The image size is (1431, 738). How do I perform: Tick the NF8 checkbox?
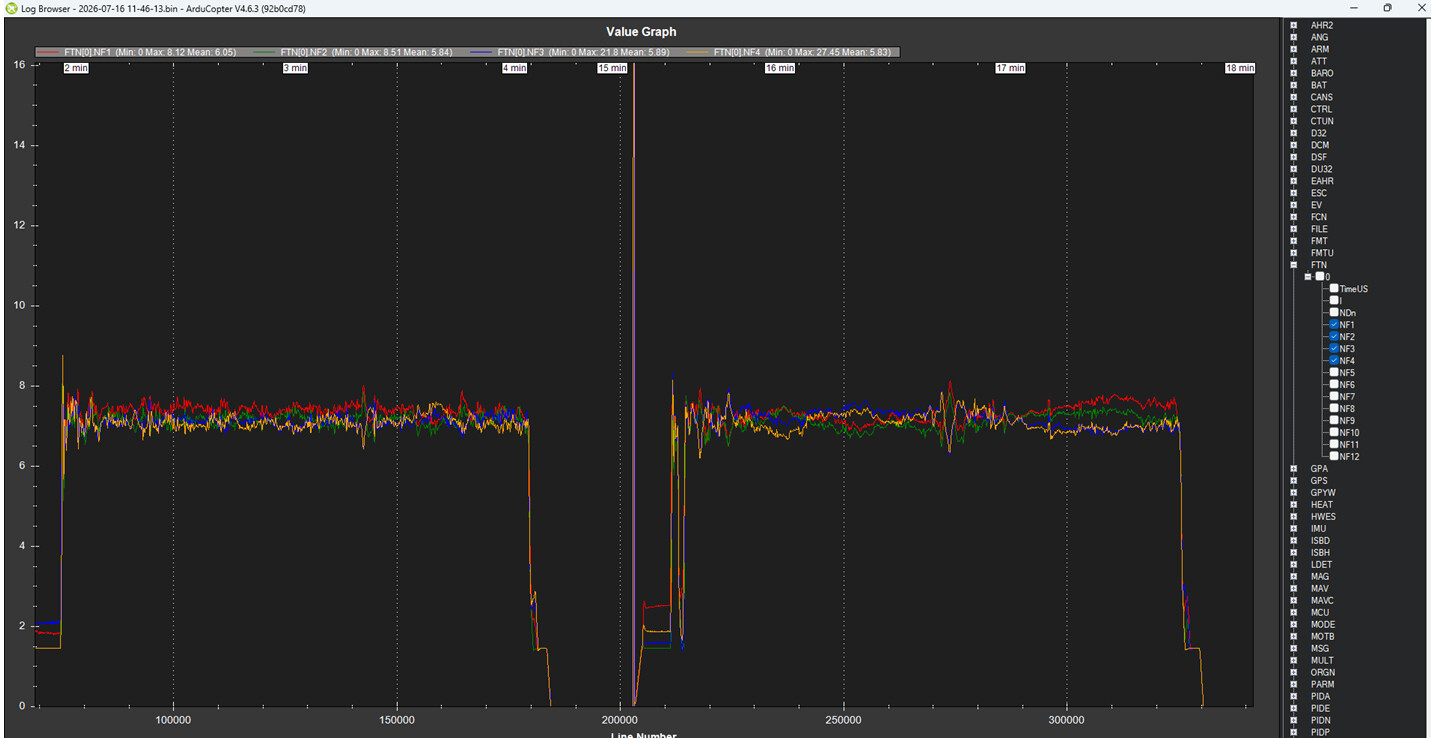(1334, 409)
